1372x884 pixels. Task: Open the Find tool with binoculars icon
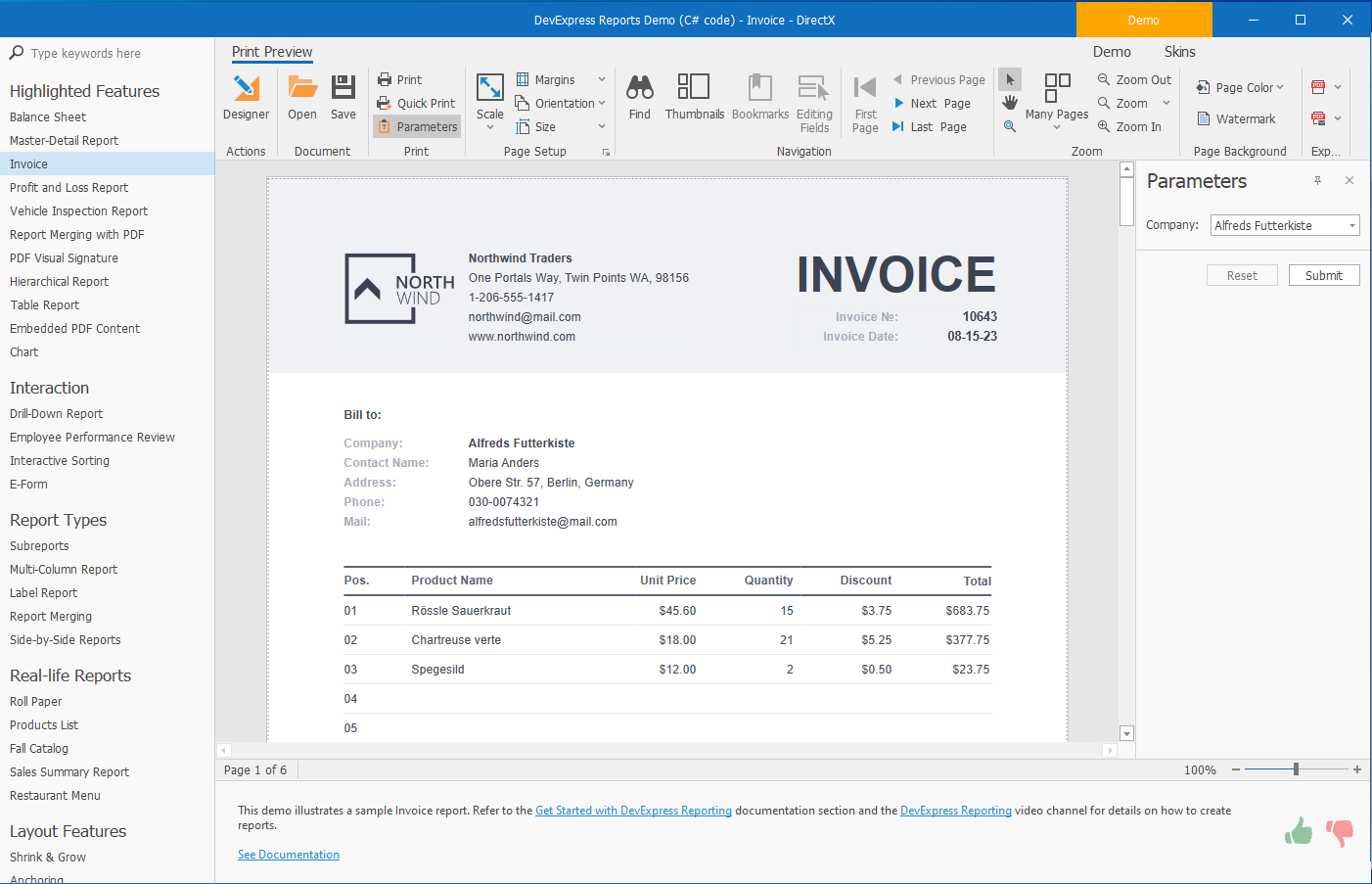point(640,97)
